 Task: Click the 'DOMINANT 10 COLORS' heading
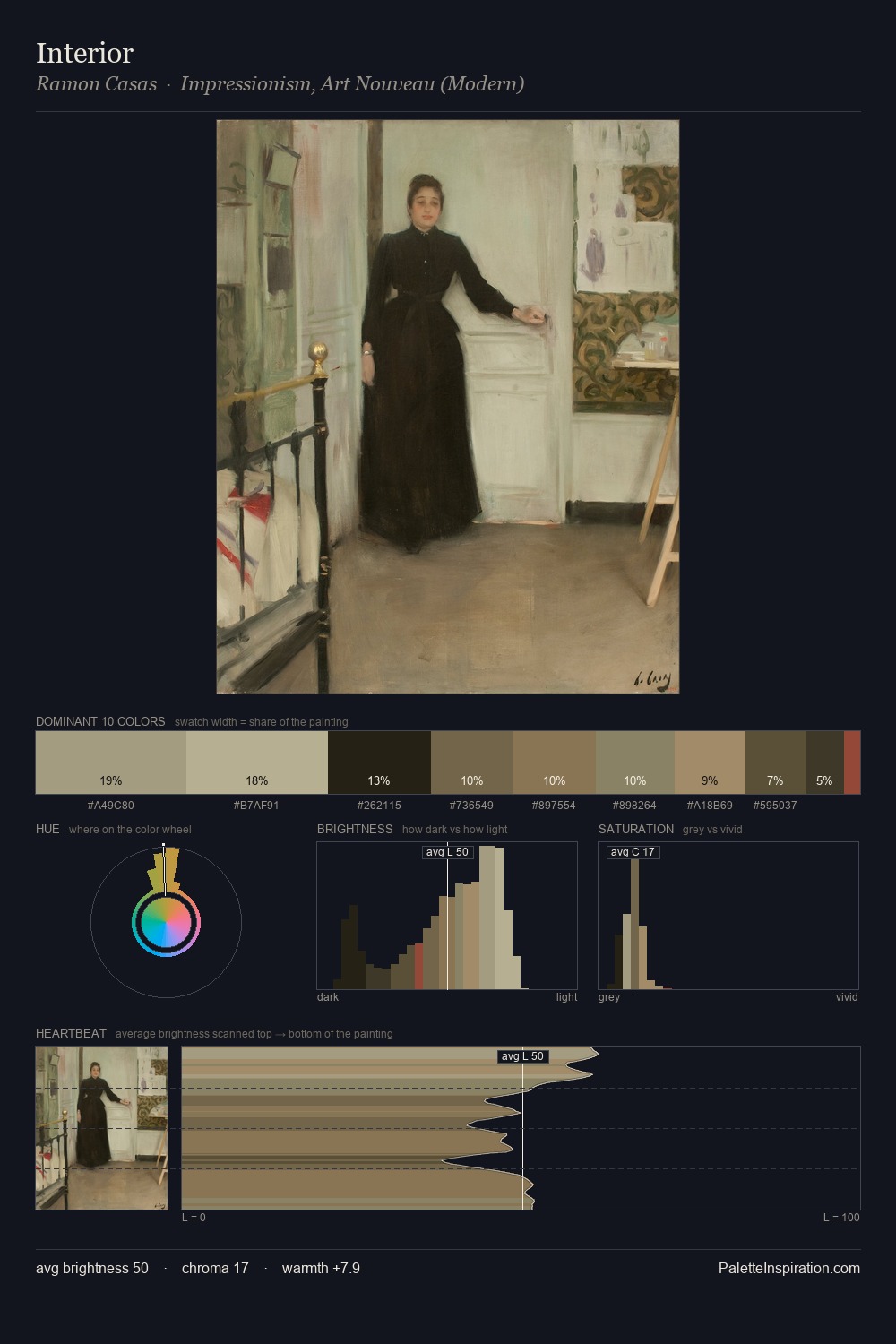tap(100, 721)
